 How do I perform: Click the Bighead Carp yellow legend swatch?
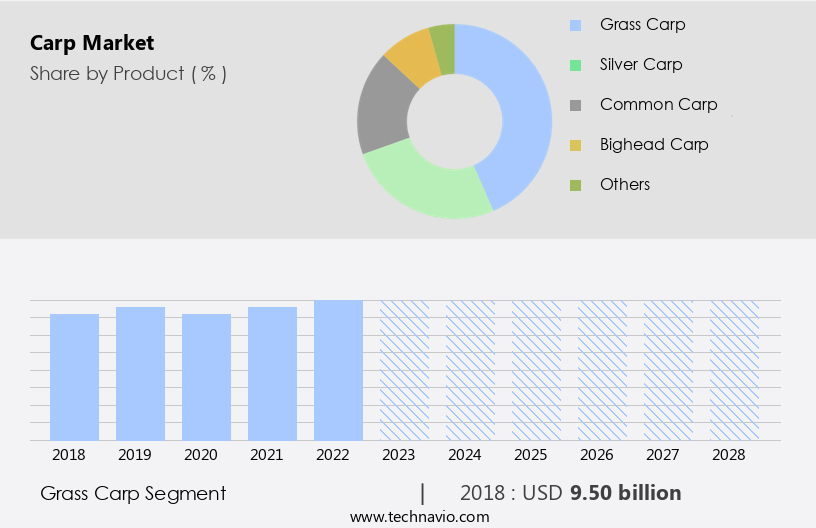[x=575, y=145]
